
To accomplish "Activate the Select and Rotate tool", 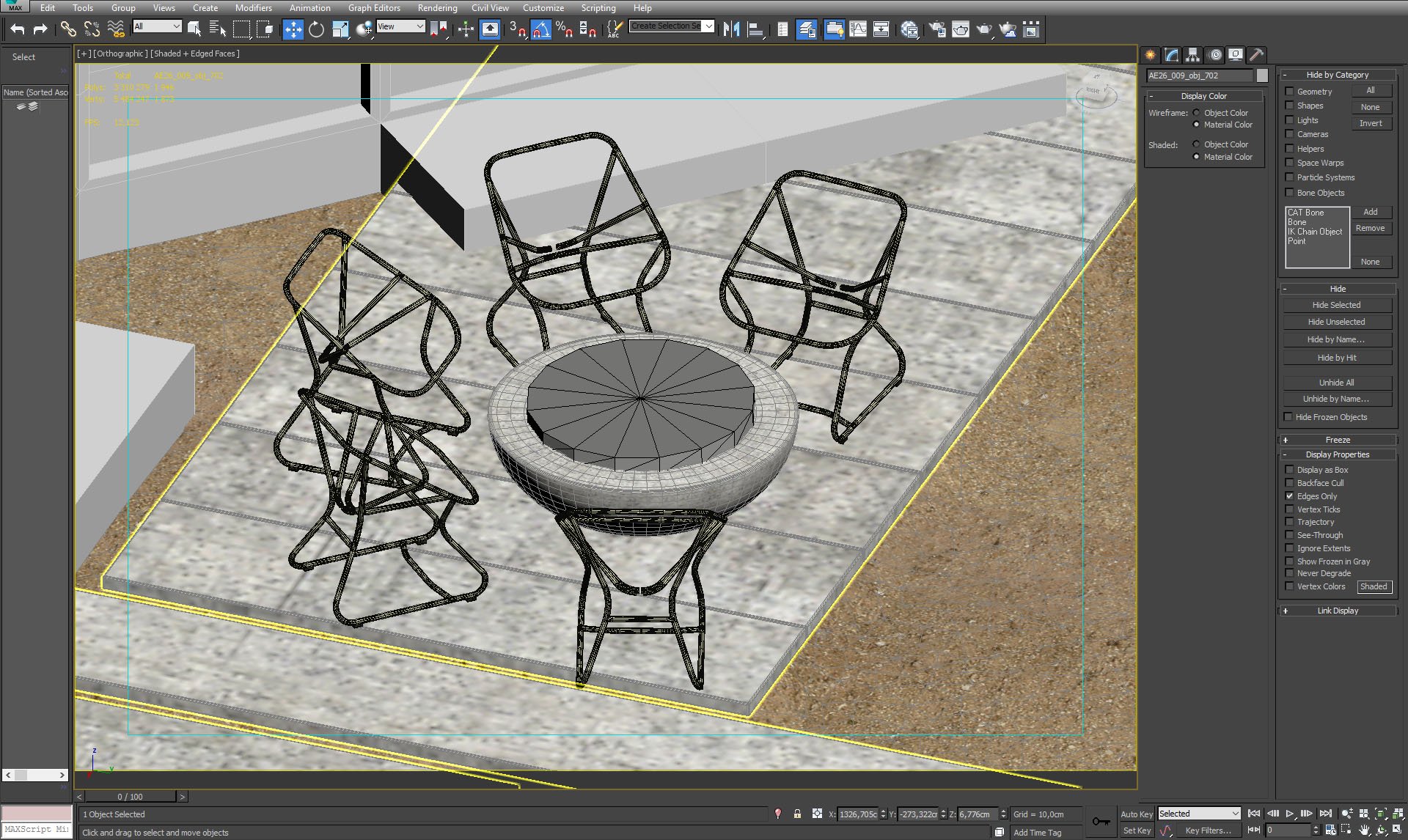I will [316, 29].
